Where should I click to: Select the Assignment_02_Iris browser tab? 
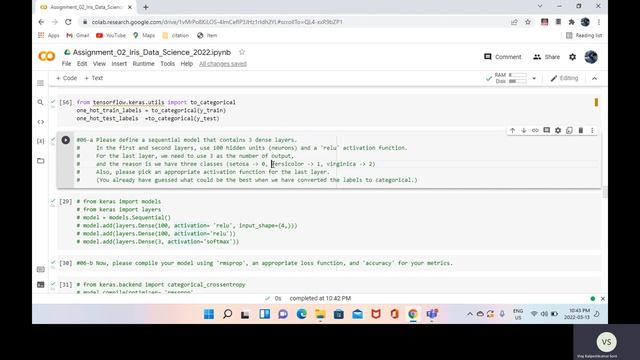point(86,7)
